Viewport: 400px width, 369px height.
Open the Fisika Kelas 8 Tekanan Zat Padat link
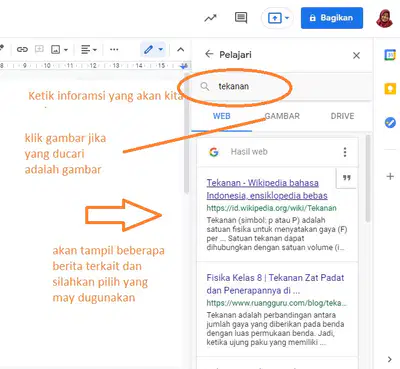[275, 284]
